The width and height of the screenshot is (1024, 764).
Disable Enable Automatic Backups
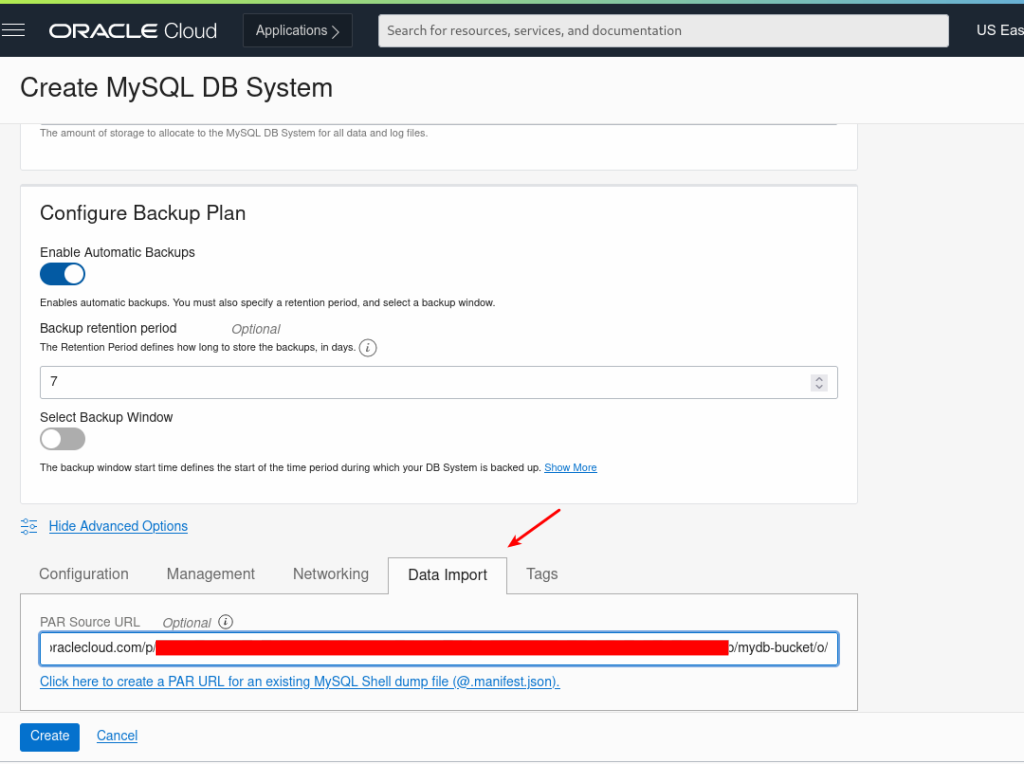click(62, 273)
